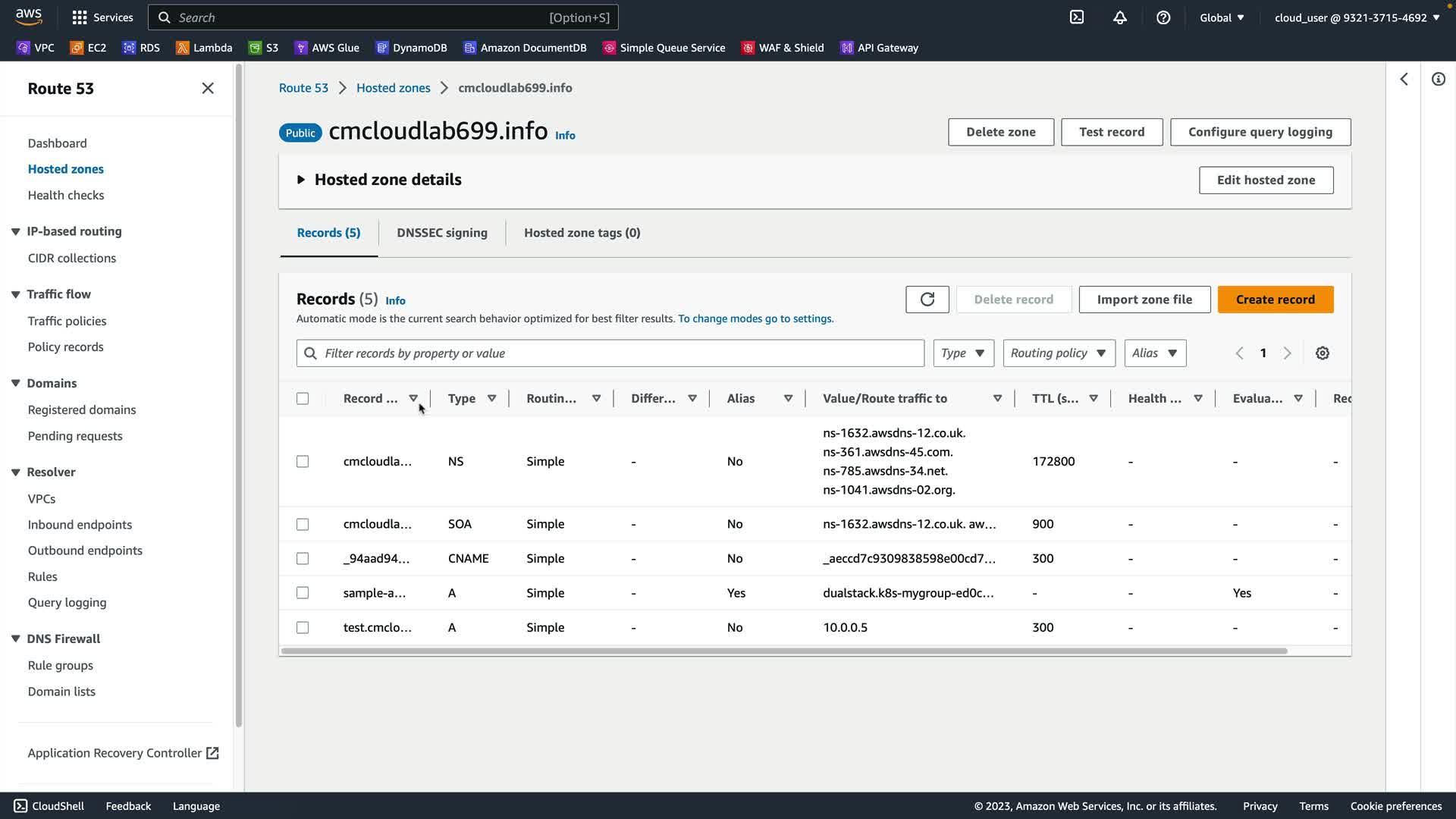The width and height of the screenshot is (1456, 819).
Task: Open the Type filter dropdown
Action: coord(963,353)
